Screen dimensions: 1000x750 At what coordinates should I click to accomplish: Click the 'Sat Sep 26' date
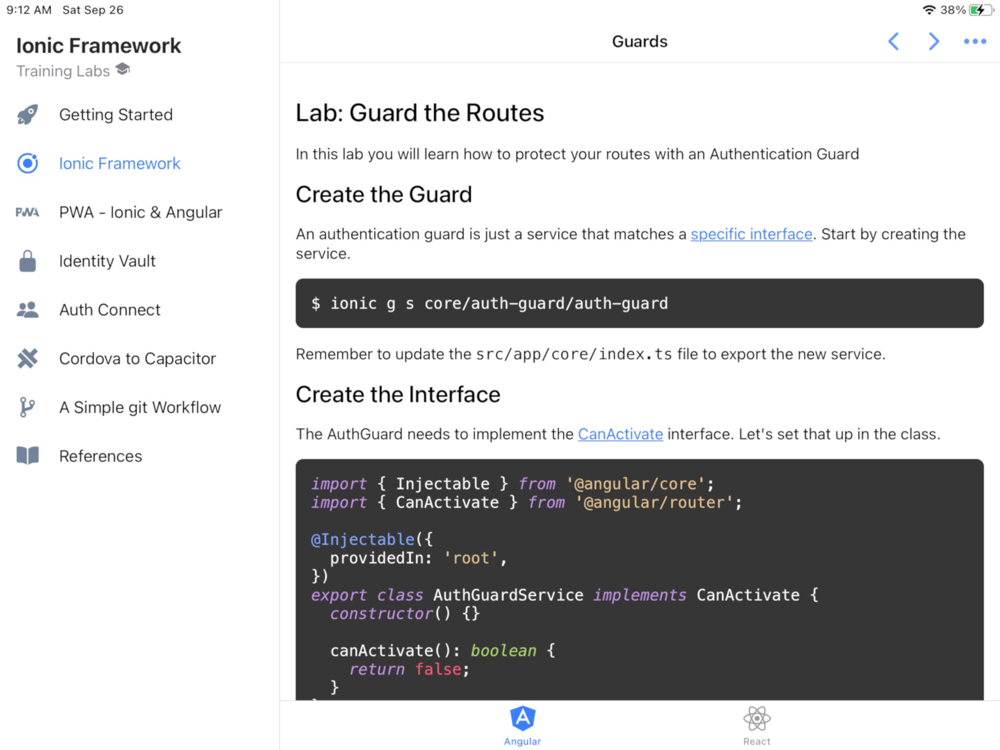pyautogui.click(x=93, y=10)
